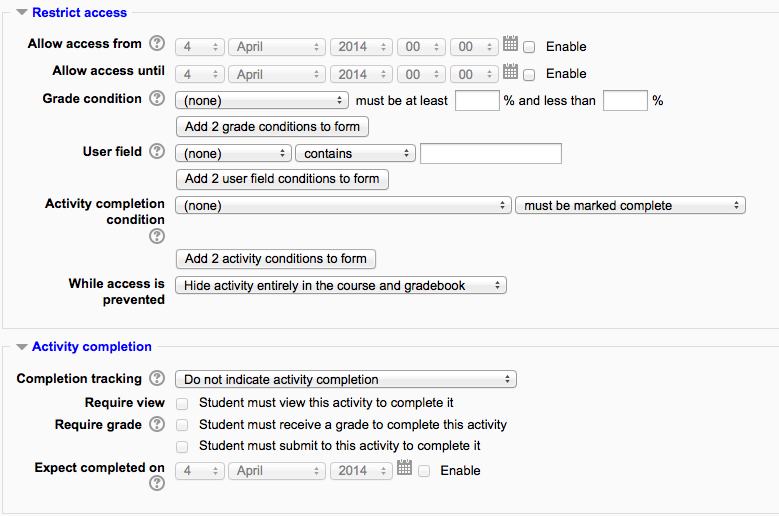Click the 'Require view' label
The width and height of the screenshot is (779, 516).
(x=125, y=402)
